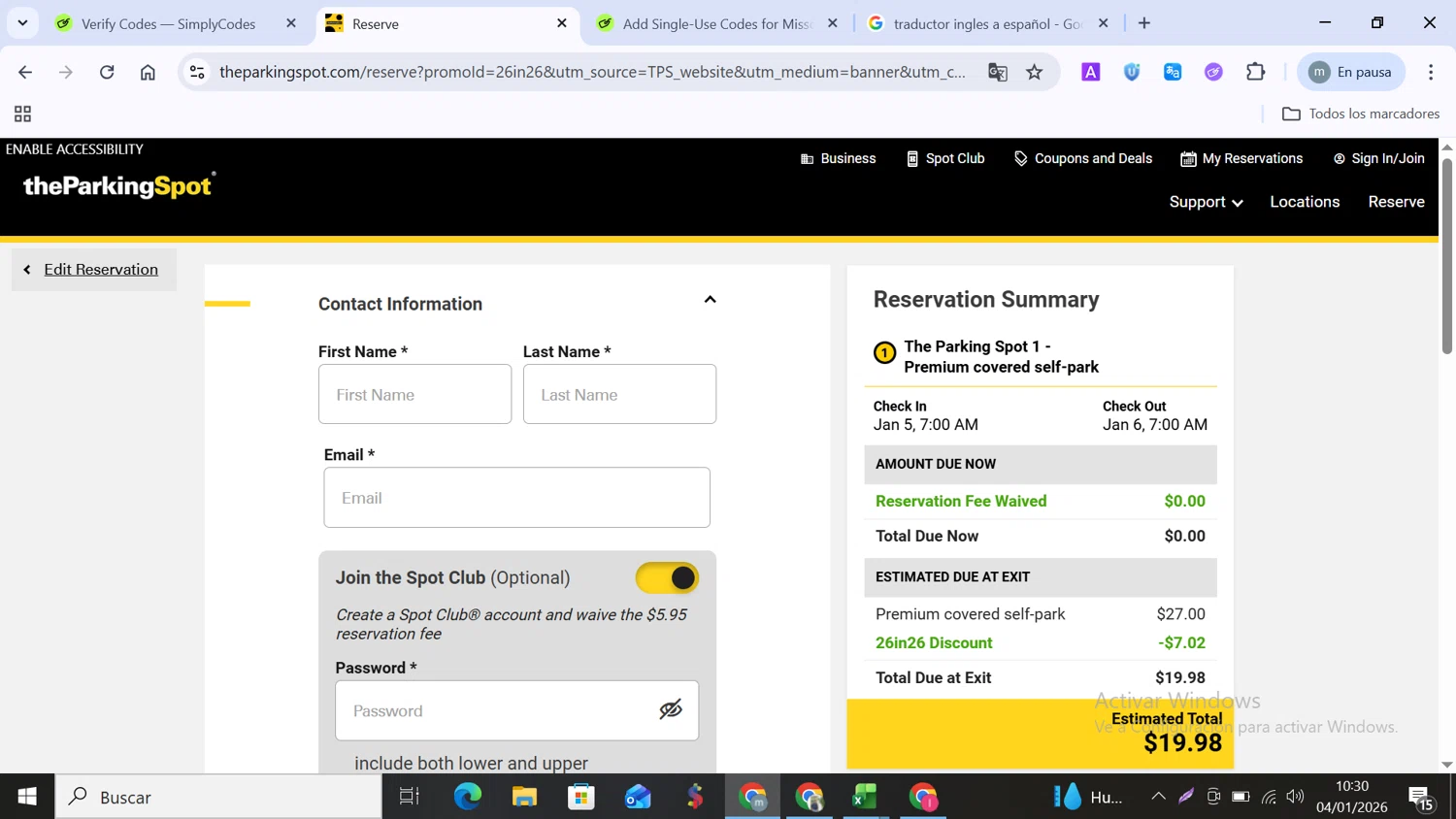Image resolution: width=1456 pixels, height=819 pixels.
Task: Close the Verify Codes tab
Action: [291, 23]
